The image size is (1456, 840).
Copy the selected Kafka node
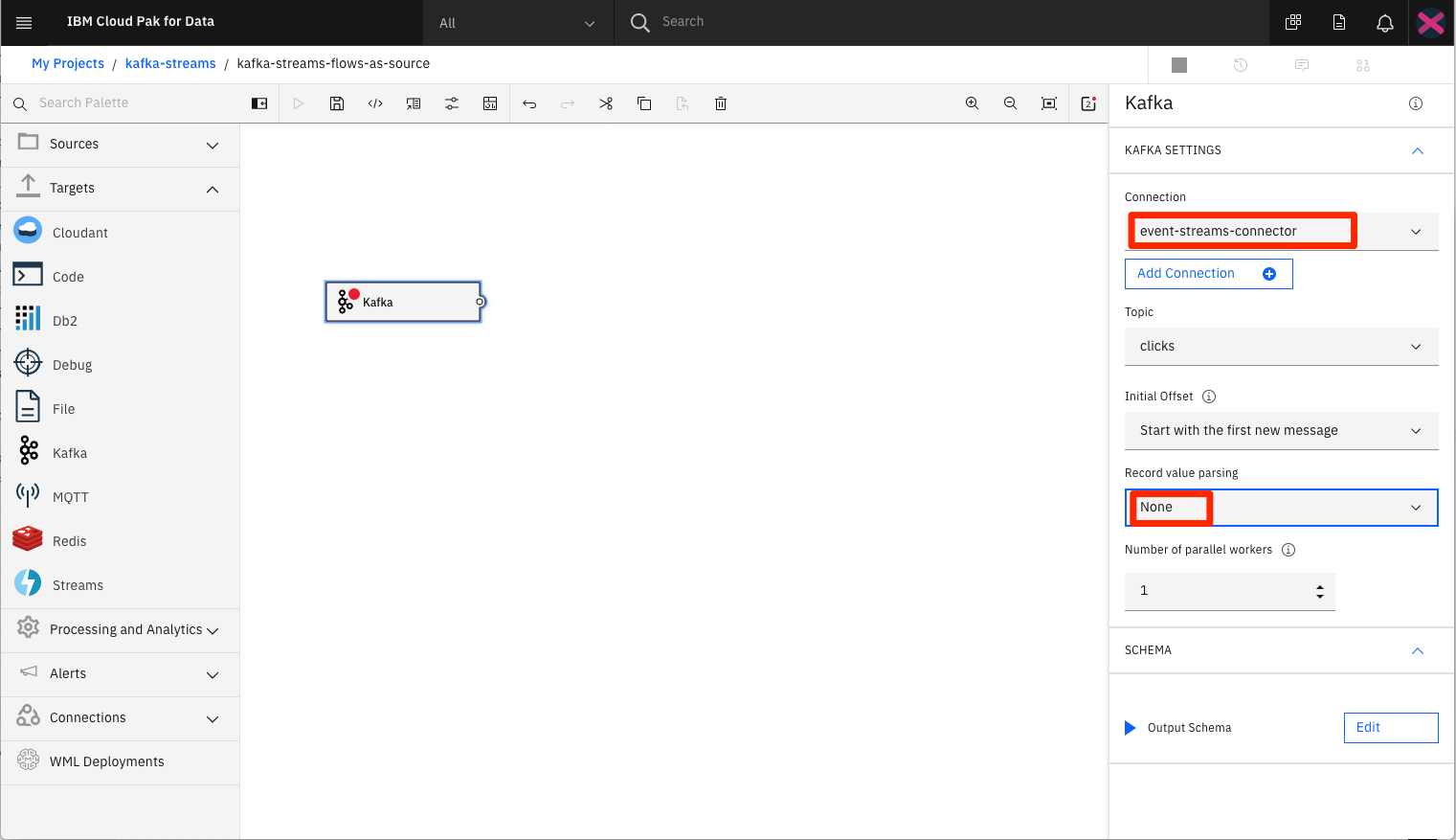(x=644, y=103)
